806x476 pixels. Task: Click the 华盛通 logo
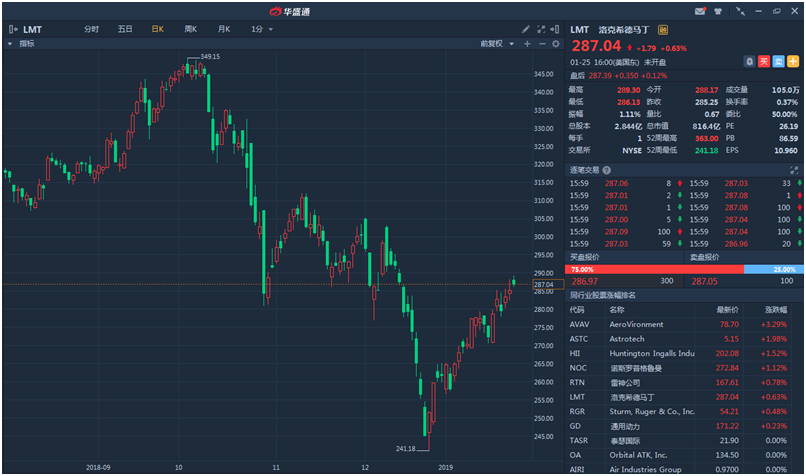[289, 11]
